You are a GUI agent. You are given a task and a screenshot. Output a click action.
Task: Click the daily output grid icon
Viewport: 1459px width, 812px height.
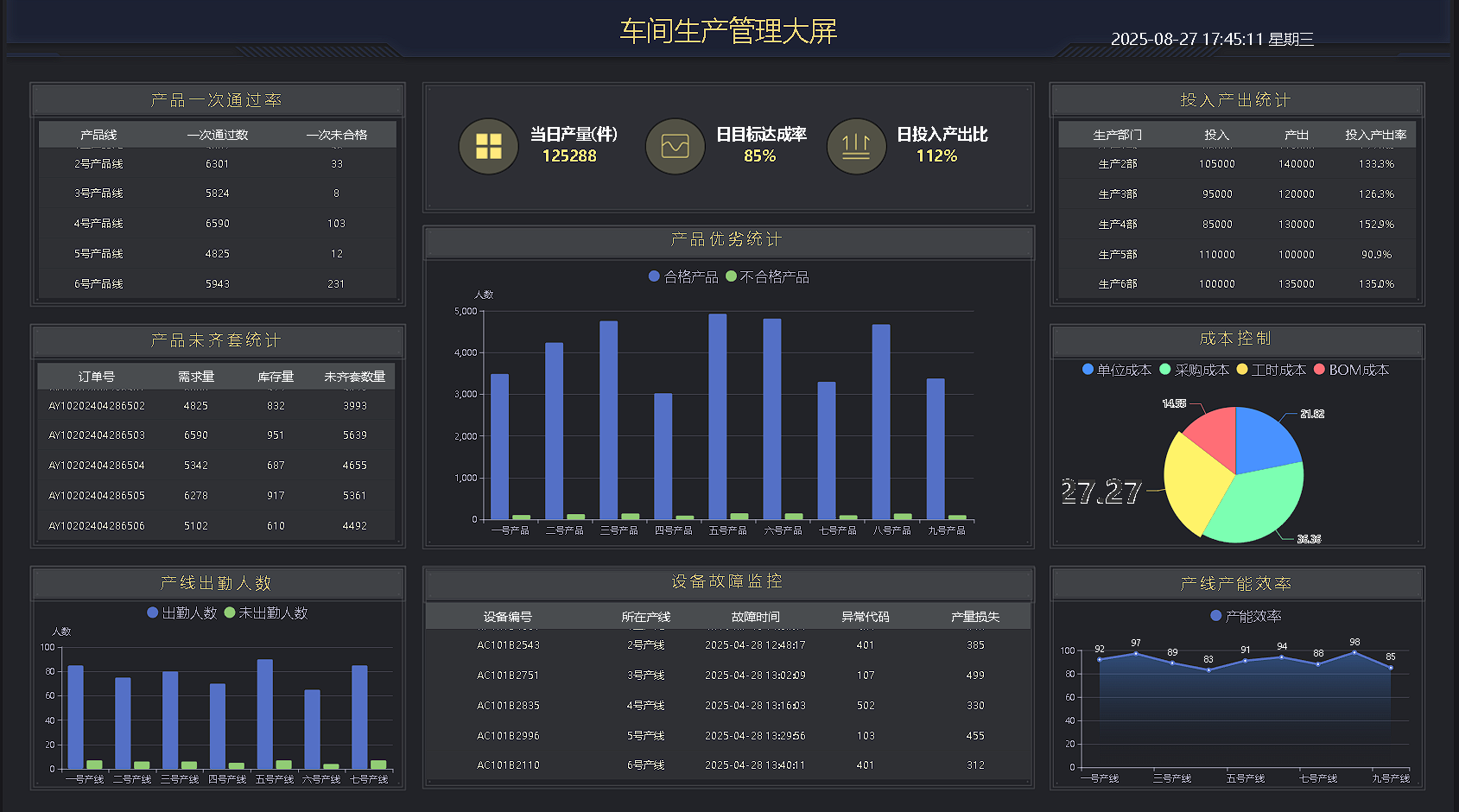click(x=488, y=146)
